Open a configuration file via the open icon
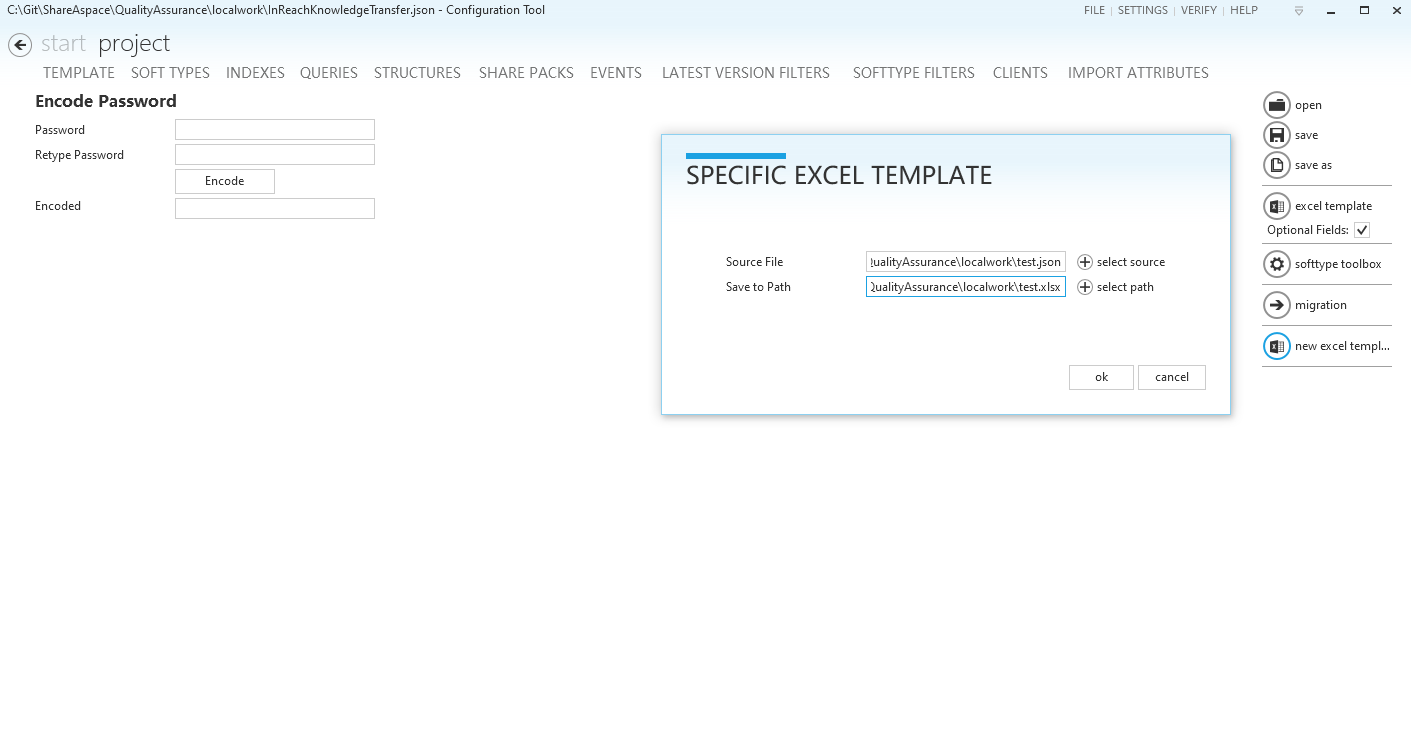The width and height of the screenshot is (1411, 755). click(1277, 104)
